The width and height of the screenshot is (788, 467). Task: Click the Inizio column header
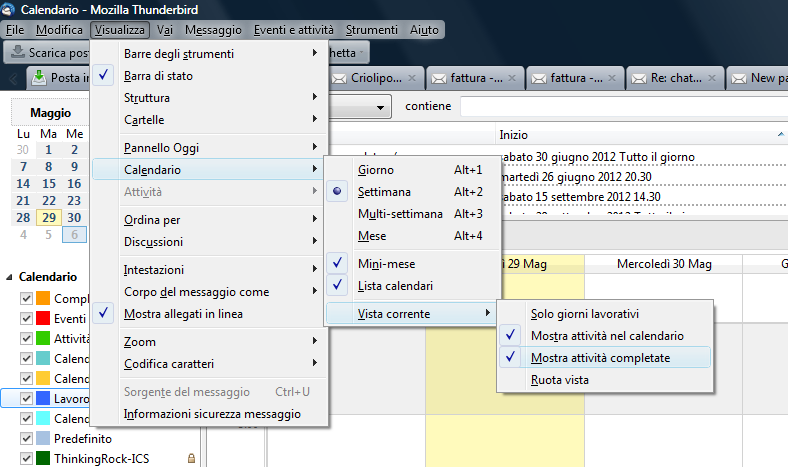(641, 135)
